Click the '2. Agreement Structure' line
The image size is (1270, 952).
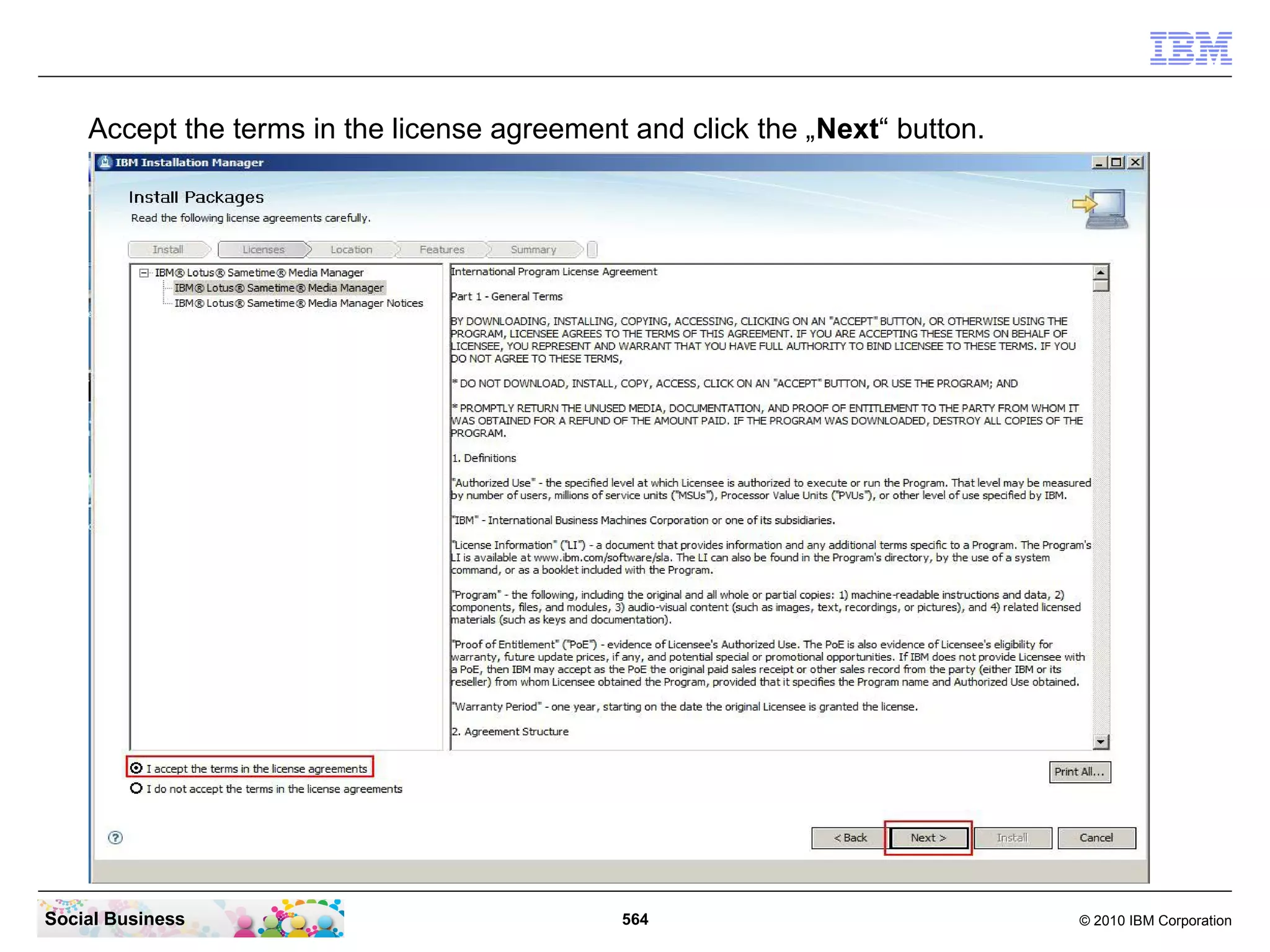(x=510, y=731)
